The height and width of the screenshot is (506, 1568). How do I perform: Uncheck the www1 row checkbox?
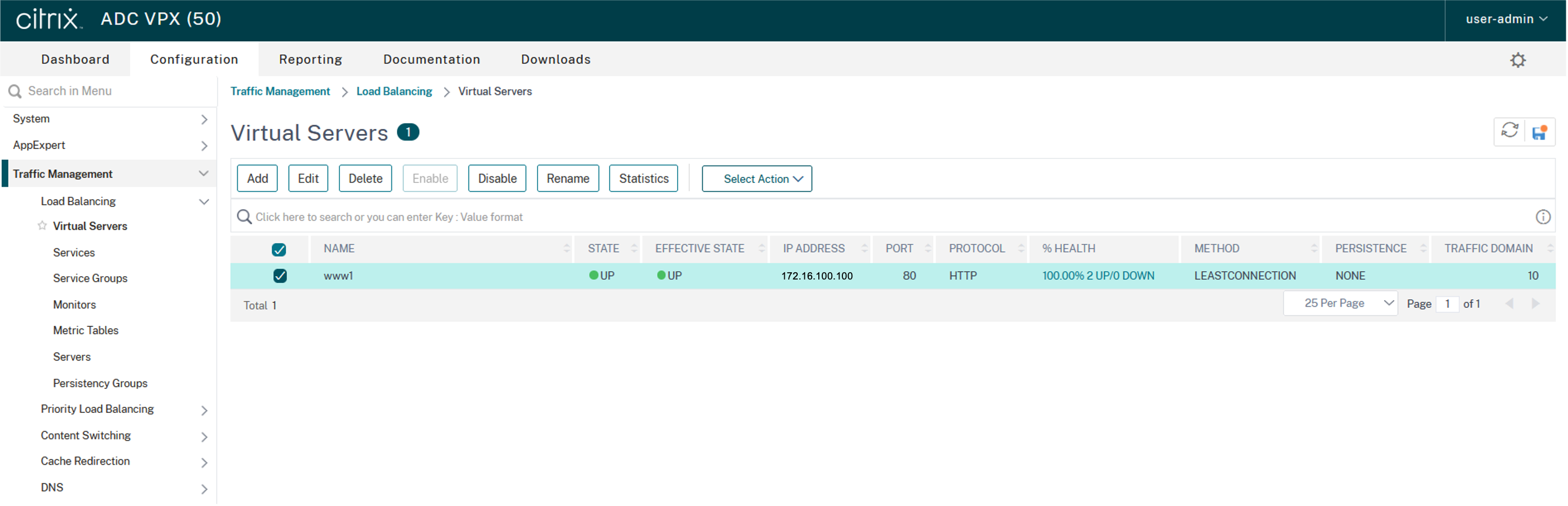280,276
